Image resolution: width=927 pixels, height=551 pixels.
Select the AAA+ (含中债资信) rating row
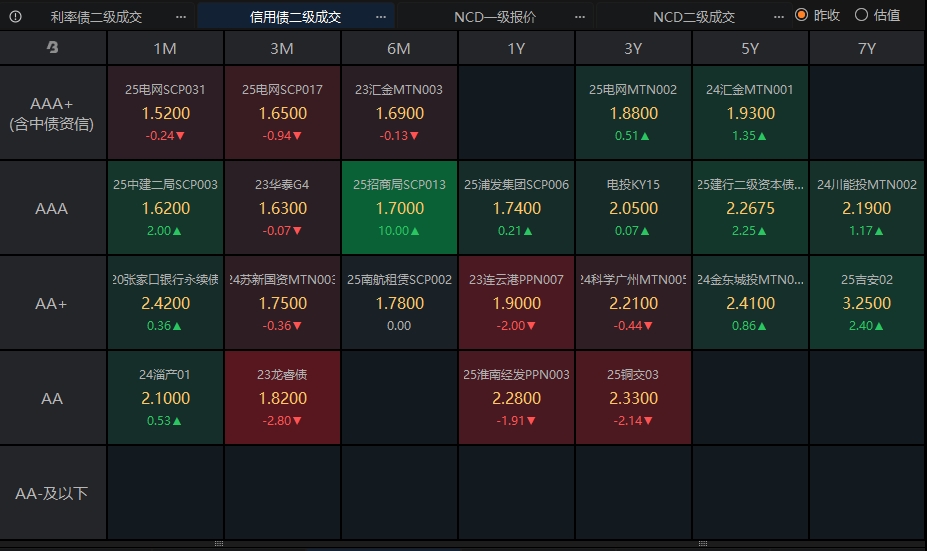[53, 112]
